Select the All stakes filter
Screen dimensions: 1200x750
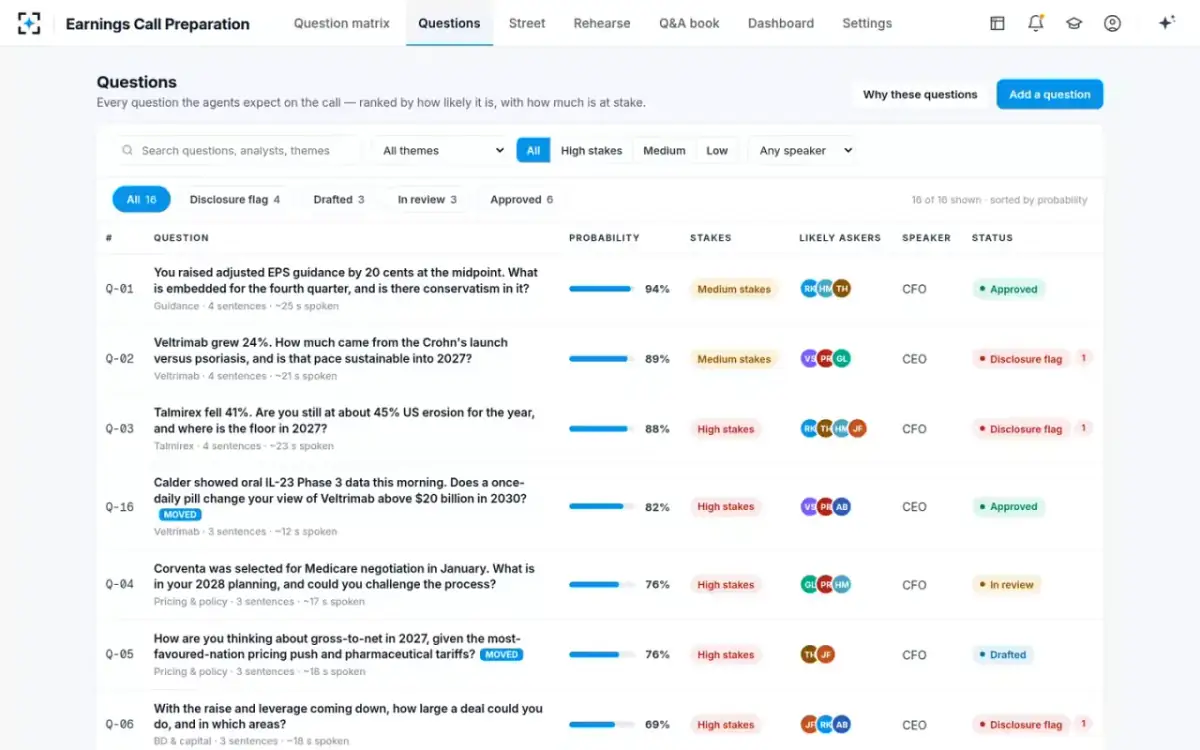coord(533,151)
